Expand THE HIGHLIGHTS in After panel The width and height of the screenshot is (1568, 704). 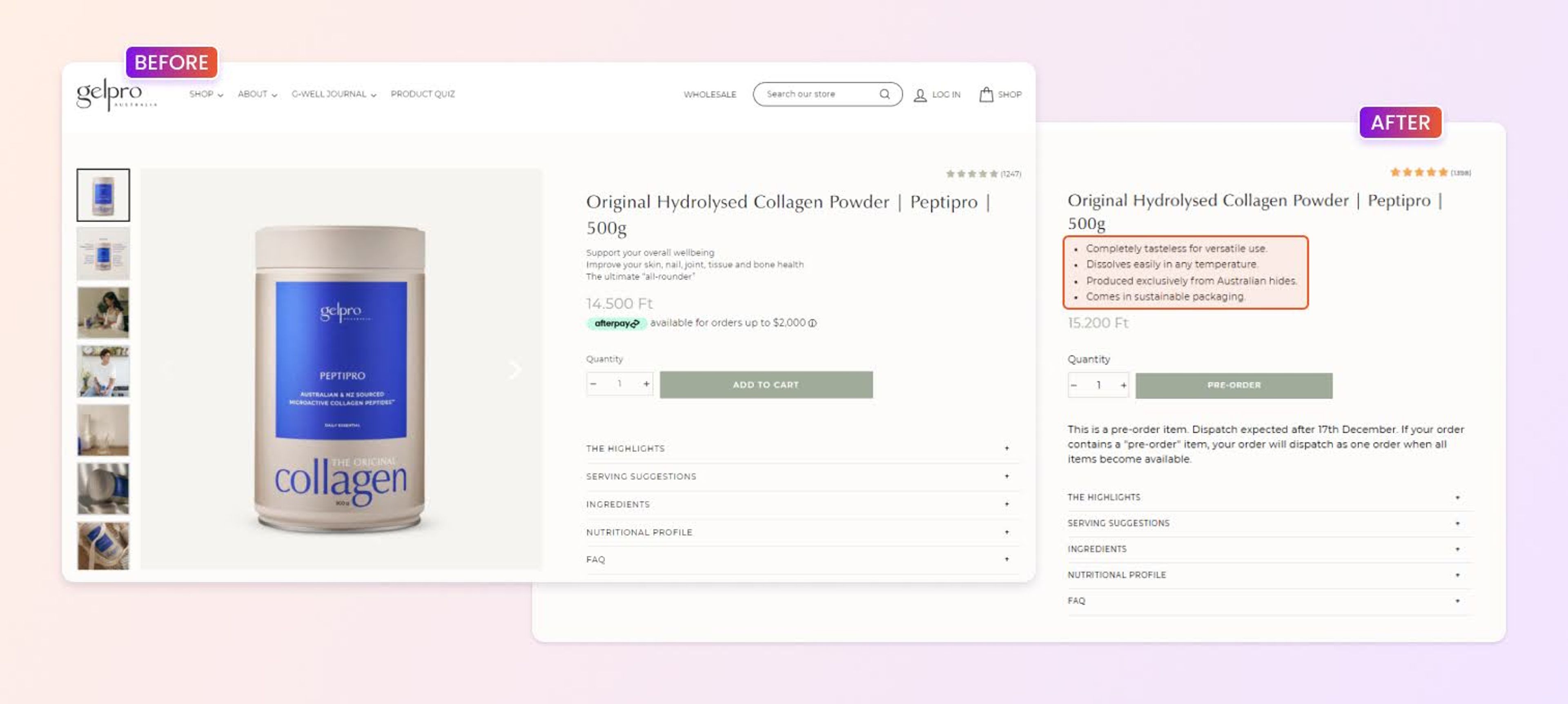1269,498
